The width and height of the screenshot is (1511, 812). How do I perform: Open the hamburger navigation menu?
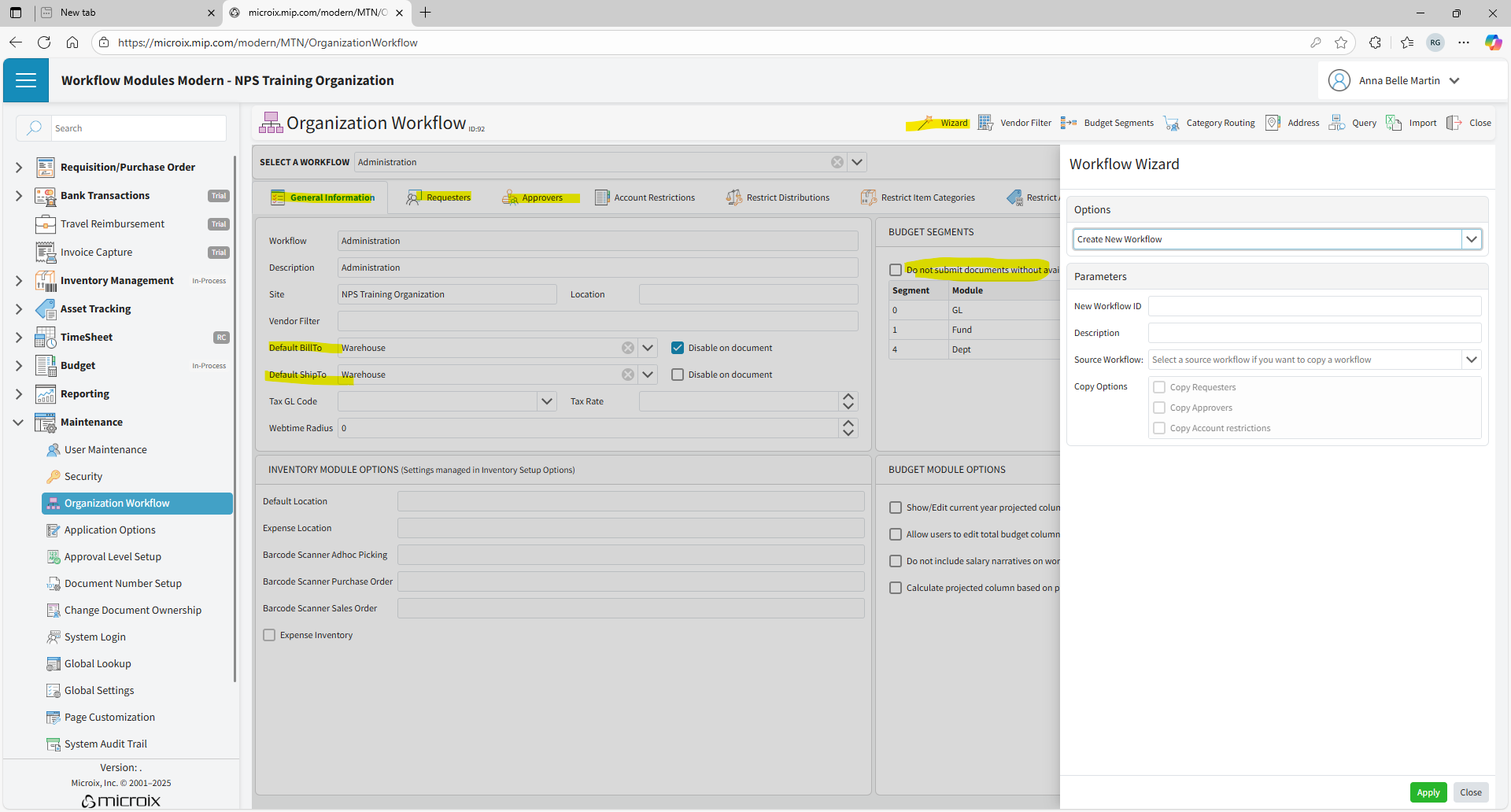pos(26,80)
